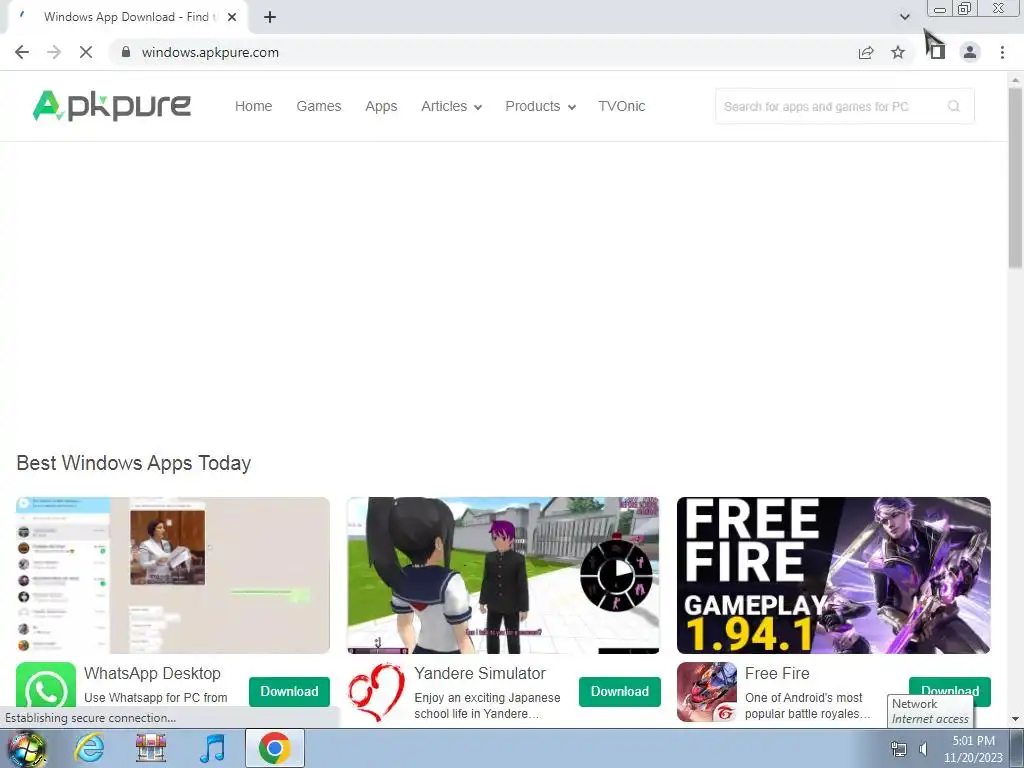1024x768 pixels.
Task: Open the Free Fire gameplay banner
Action: click(834, 575)
